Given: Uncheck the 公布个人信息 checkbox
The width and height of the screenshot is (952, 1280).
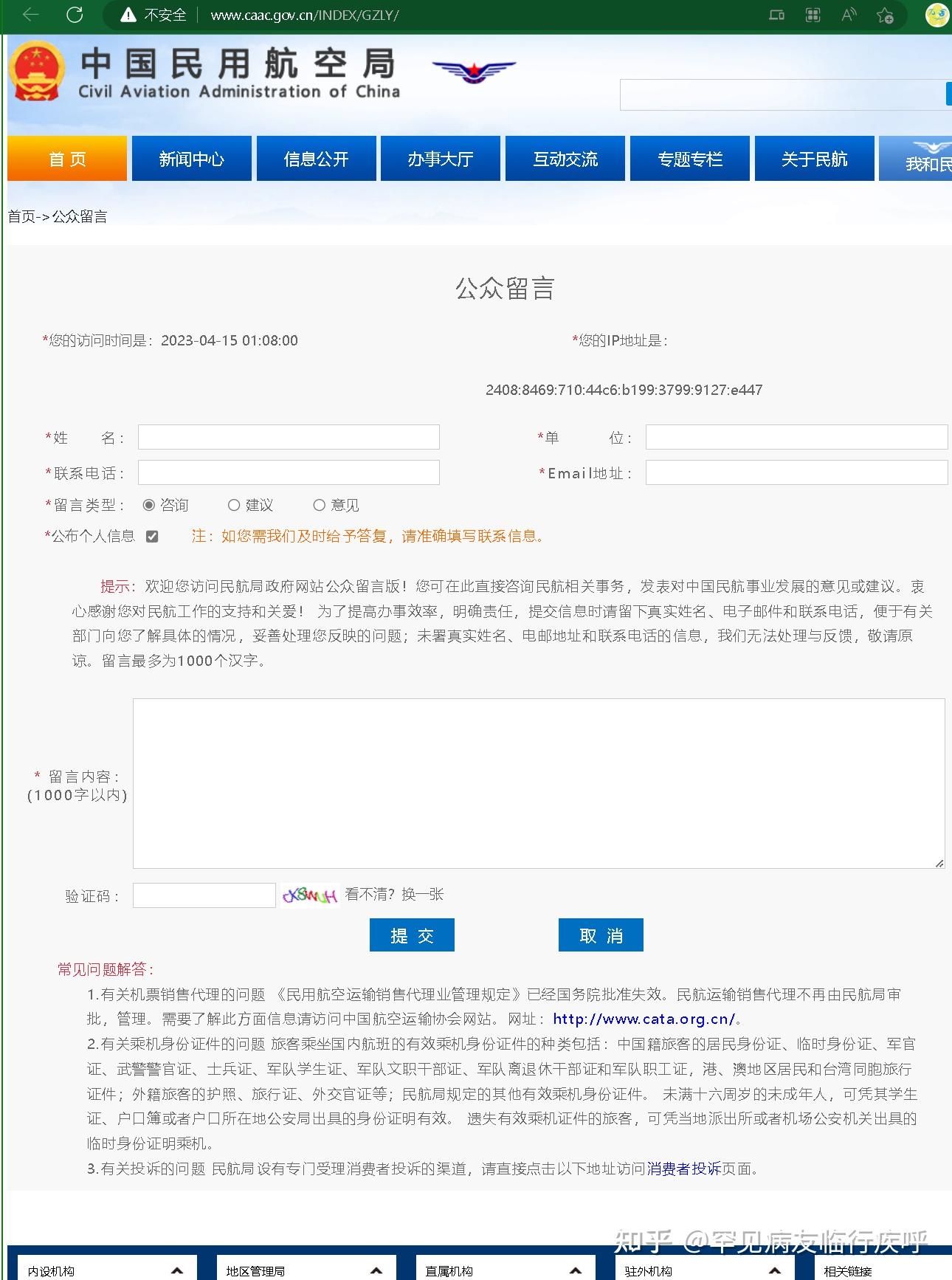Looking at the screenshot, I should coord(152,537).
